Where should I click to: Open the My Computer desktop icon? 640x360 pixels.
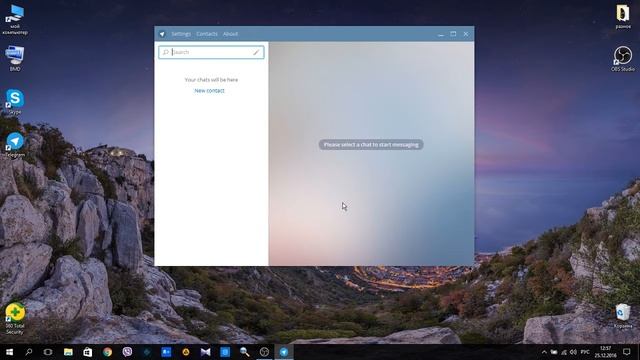[15, 19]
